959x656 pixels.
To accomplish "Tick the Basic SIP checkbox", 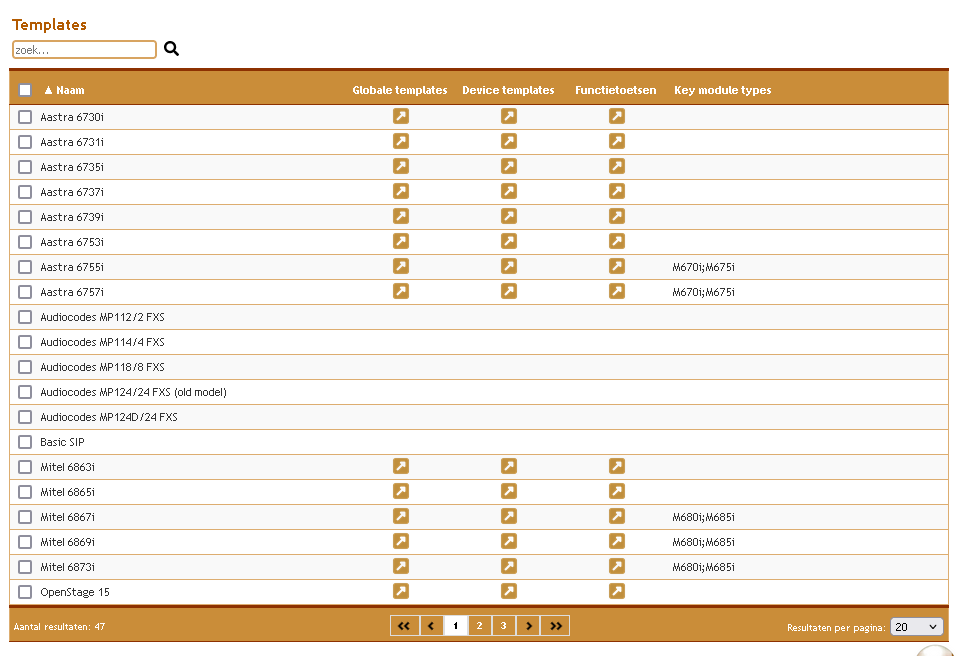I will tap(25, 442).
